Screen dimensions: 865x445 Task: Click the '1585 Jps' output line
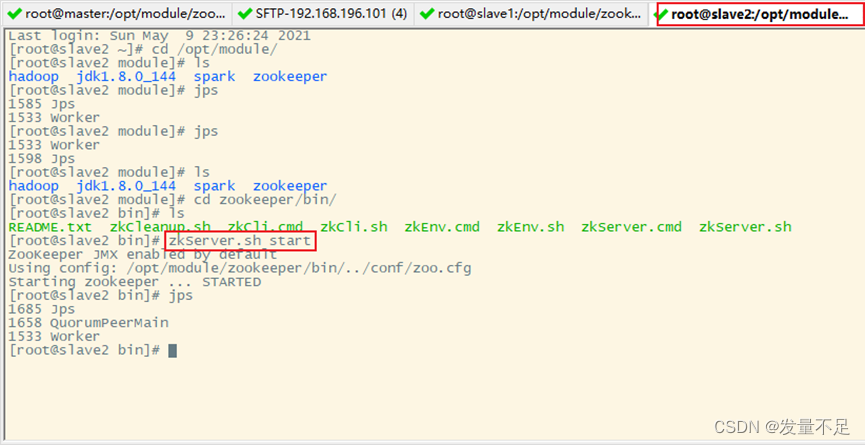42,104
